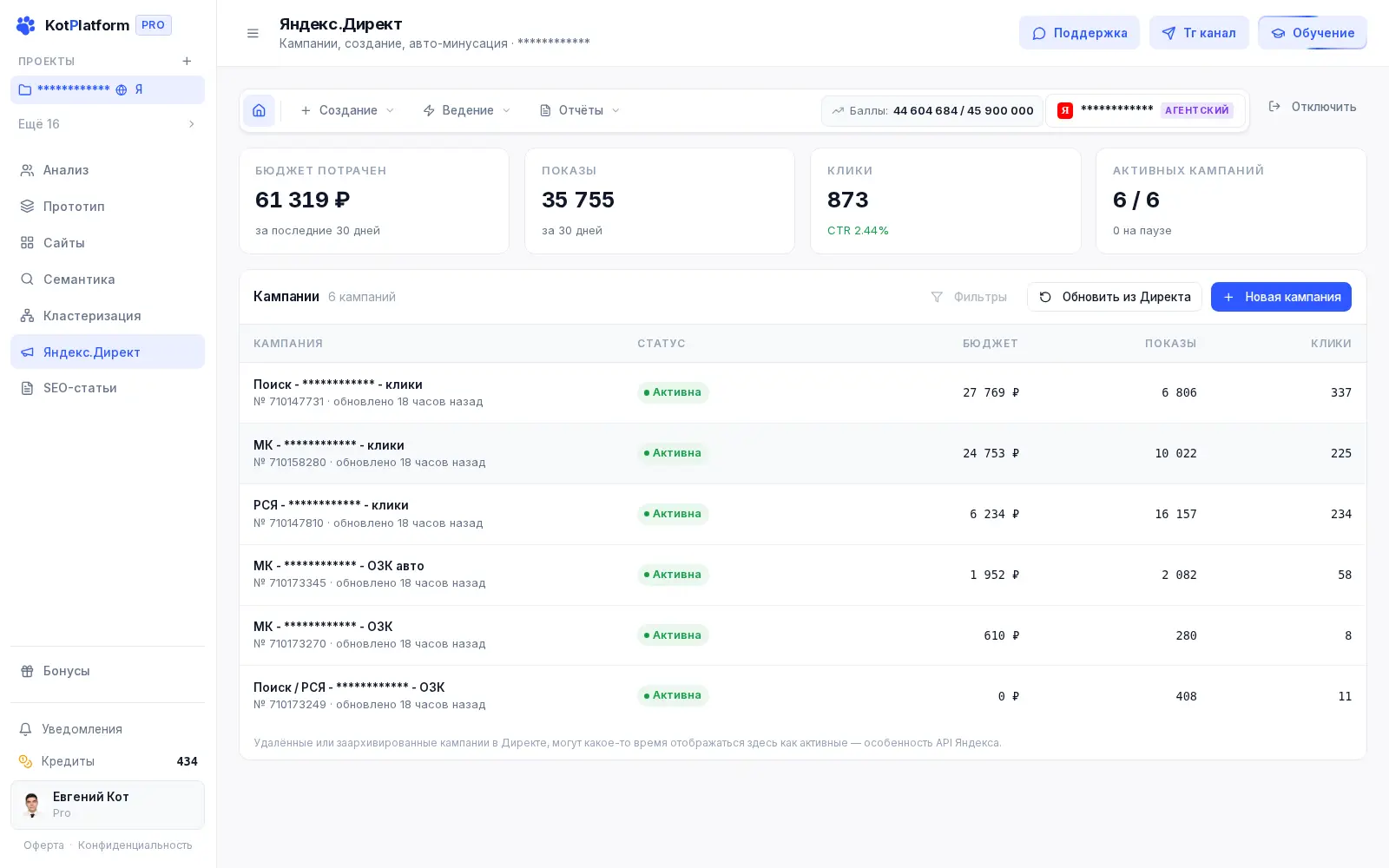This screenshot has width=1389, height=868.
Task: Click the КЛИКИ column header
Action: (x=1331, y=344)
